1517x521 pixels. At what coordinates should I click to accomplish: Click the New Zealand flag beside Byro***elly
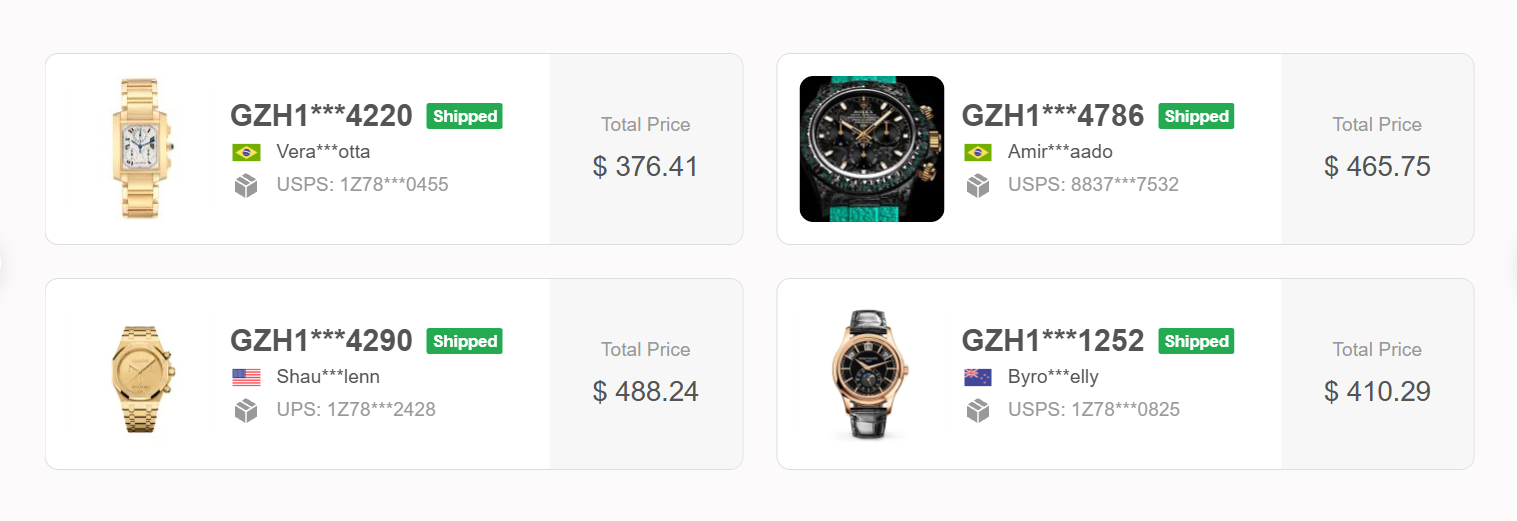click(x=977, y=377)
